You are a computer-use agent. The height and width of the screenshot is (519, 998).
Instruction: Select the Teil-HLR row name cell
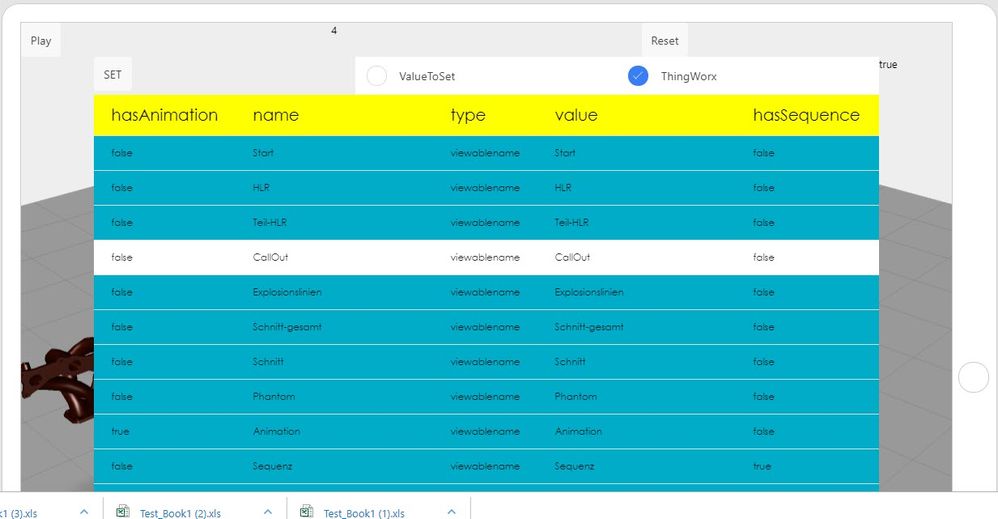click(x=269, y=222)
